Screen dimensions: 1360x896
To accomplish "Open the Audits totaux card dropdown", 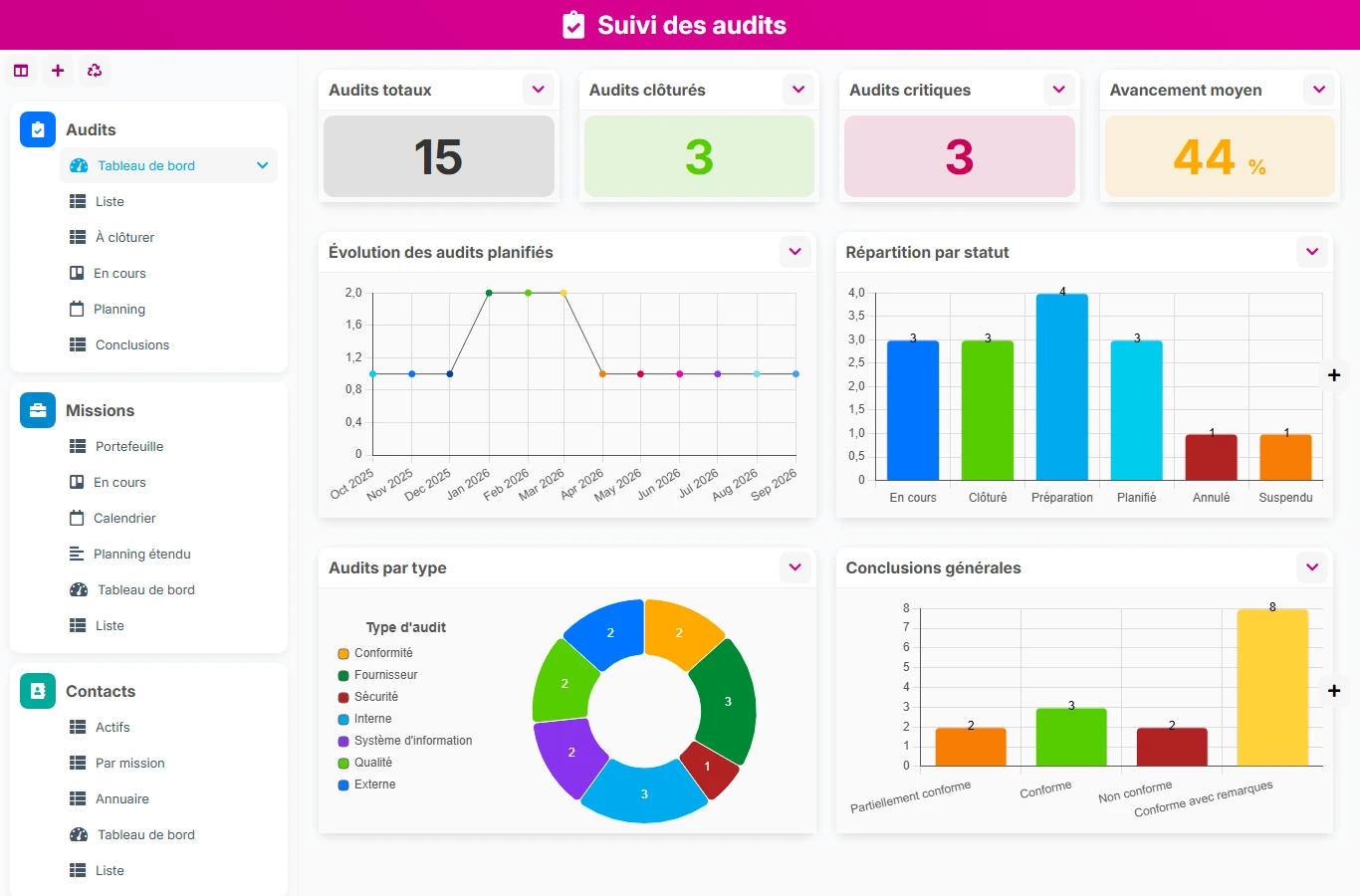I will click(539, 90).
